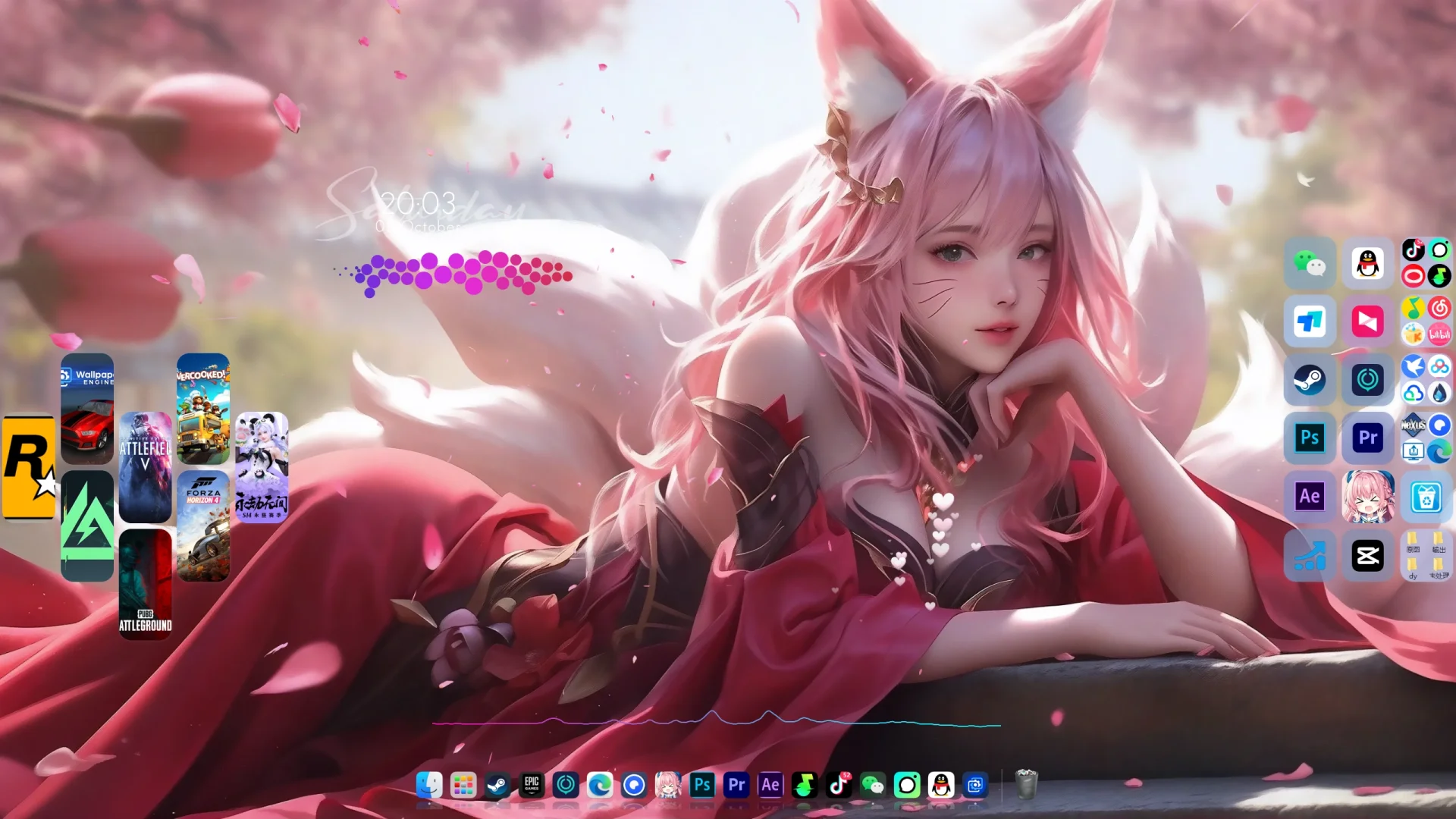Open QQ Music yellow icon in group
This screenshot has width=1456, height=819.
[x=1413, y=308]
